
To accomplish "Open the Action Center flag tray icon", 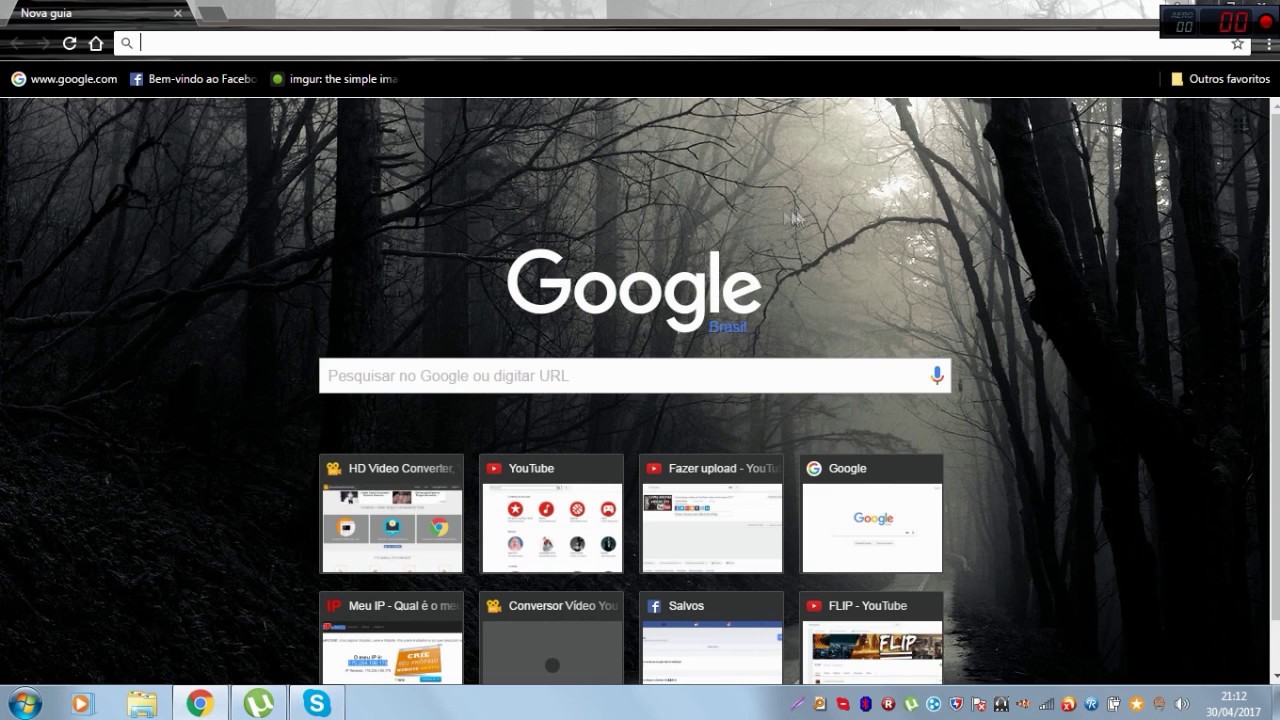I will point(979,704).
